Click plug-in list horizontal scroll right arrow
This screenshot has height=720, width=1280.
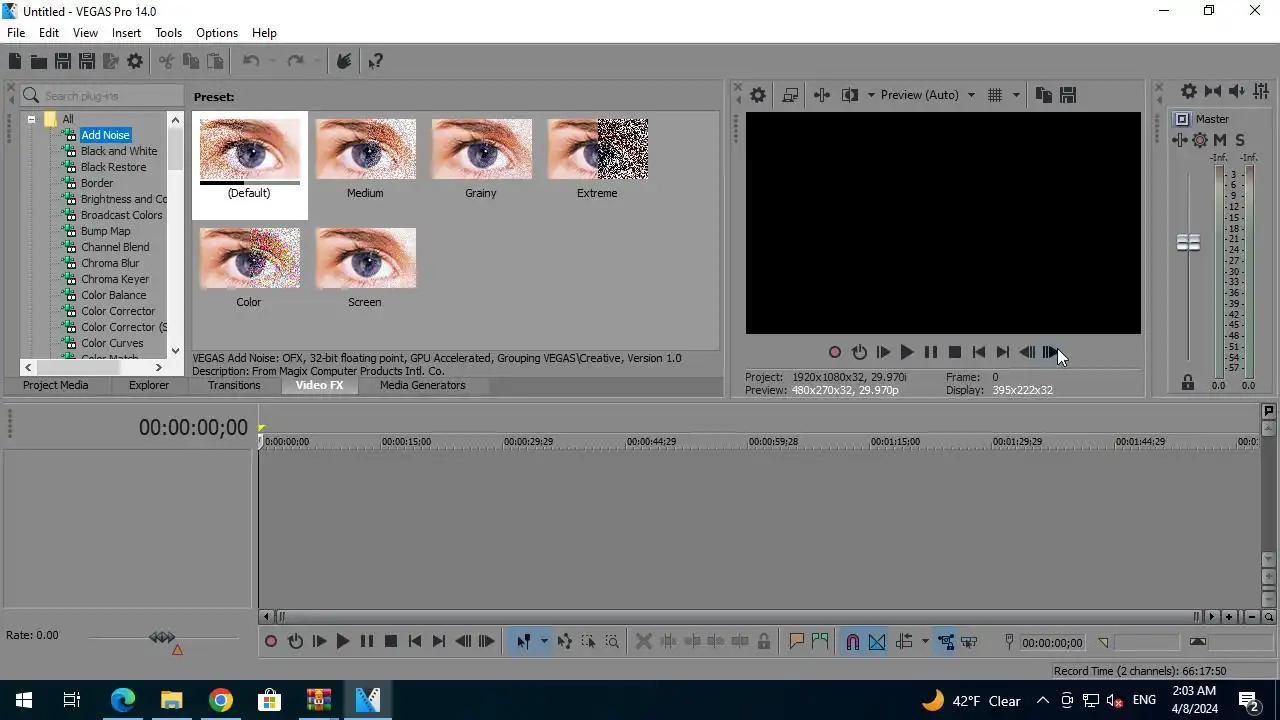(158, 367)
